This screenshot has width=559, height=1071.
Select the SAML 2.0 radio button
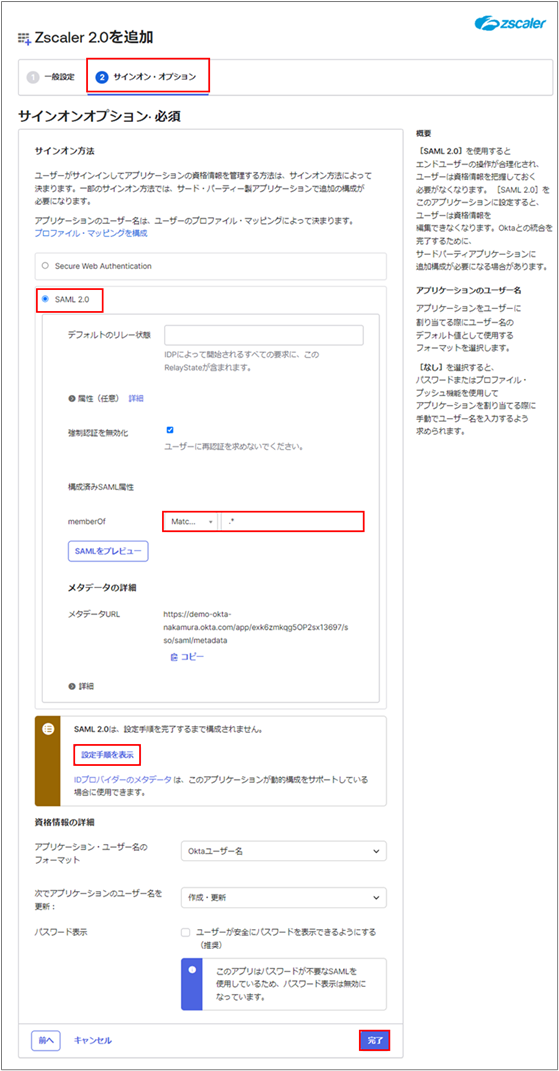pyautogui.click(x=46, y=299)
